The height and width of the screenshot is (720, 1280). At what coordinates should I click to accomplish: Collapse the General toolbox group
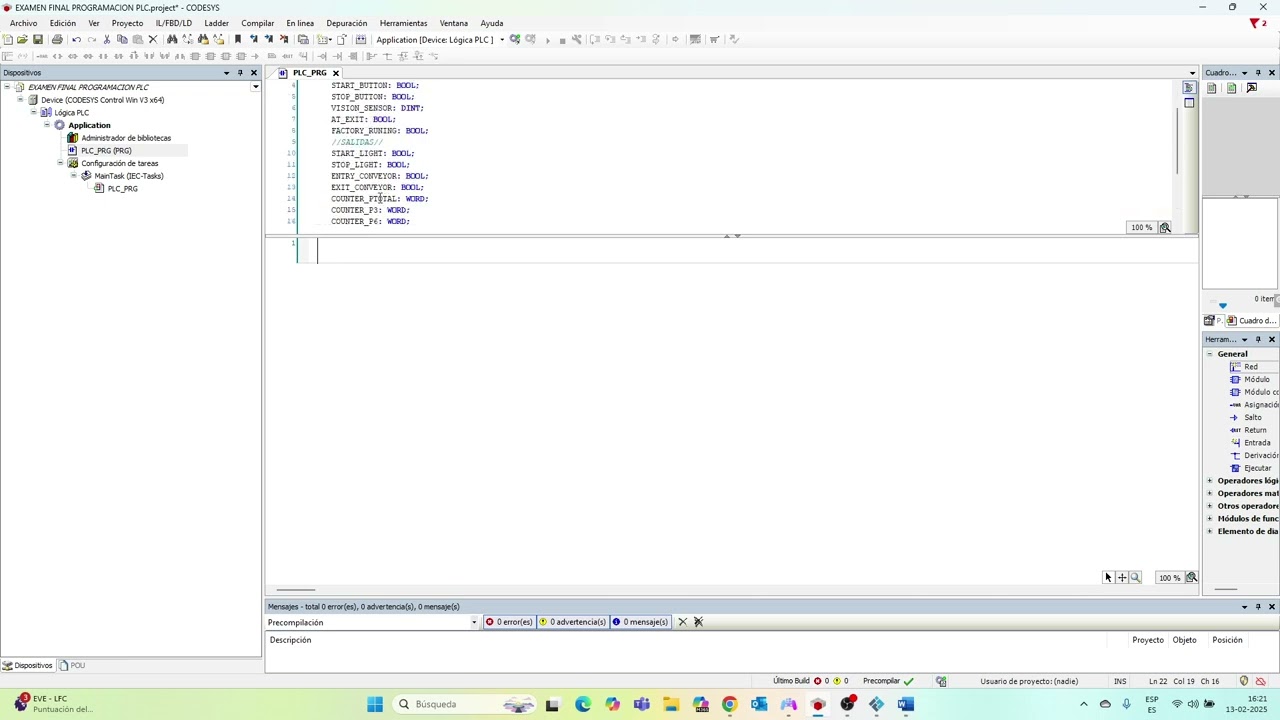point(1210,354)
